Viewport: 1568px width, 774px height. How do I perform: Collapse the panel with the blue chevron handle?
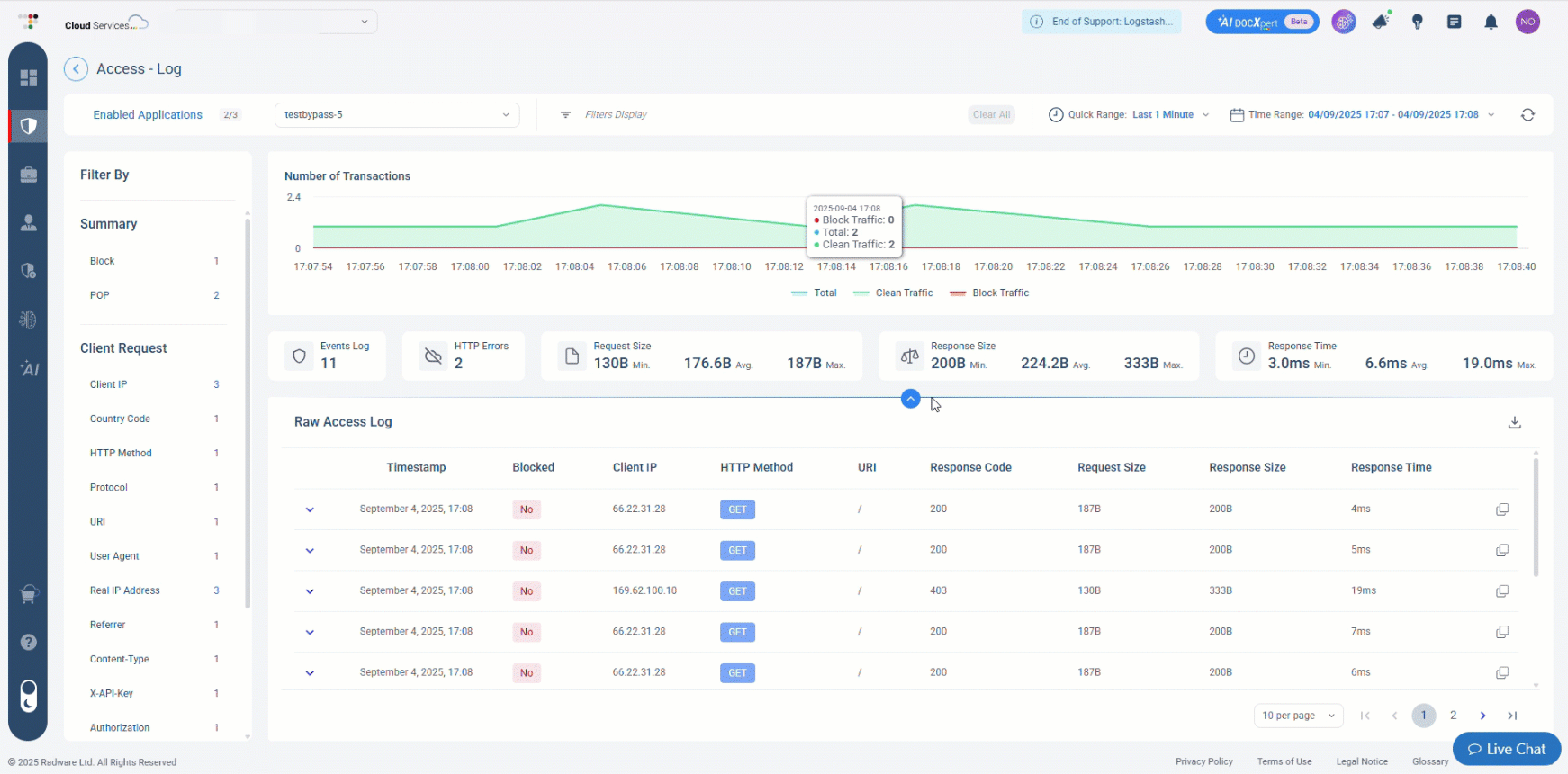tap(910, 399)
